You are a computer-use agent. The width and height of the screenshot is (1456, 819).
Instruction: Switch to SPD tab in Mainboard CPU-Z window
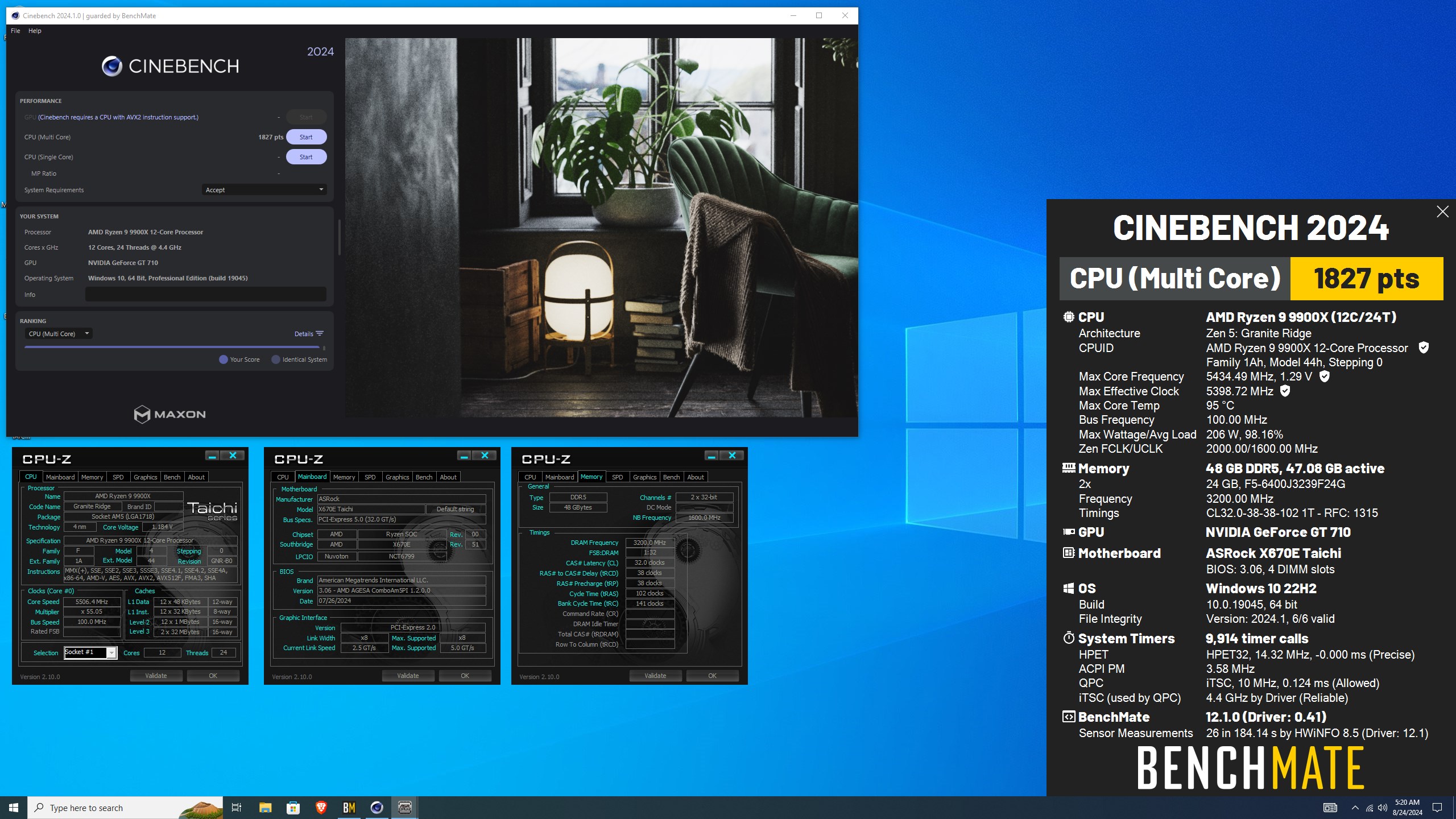370,477
